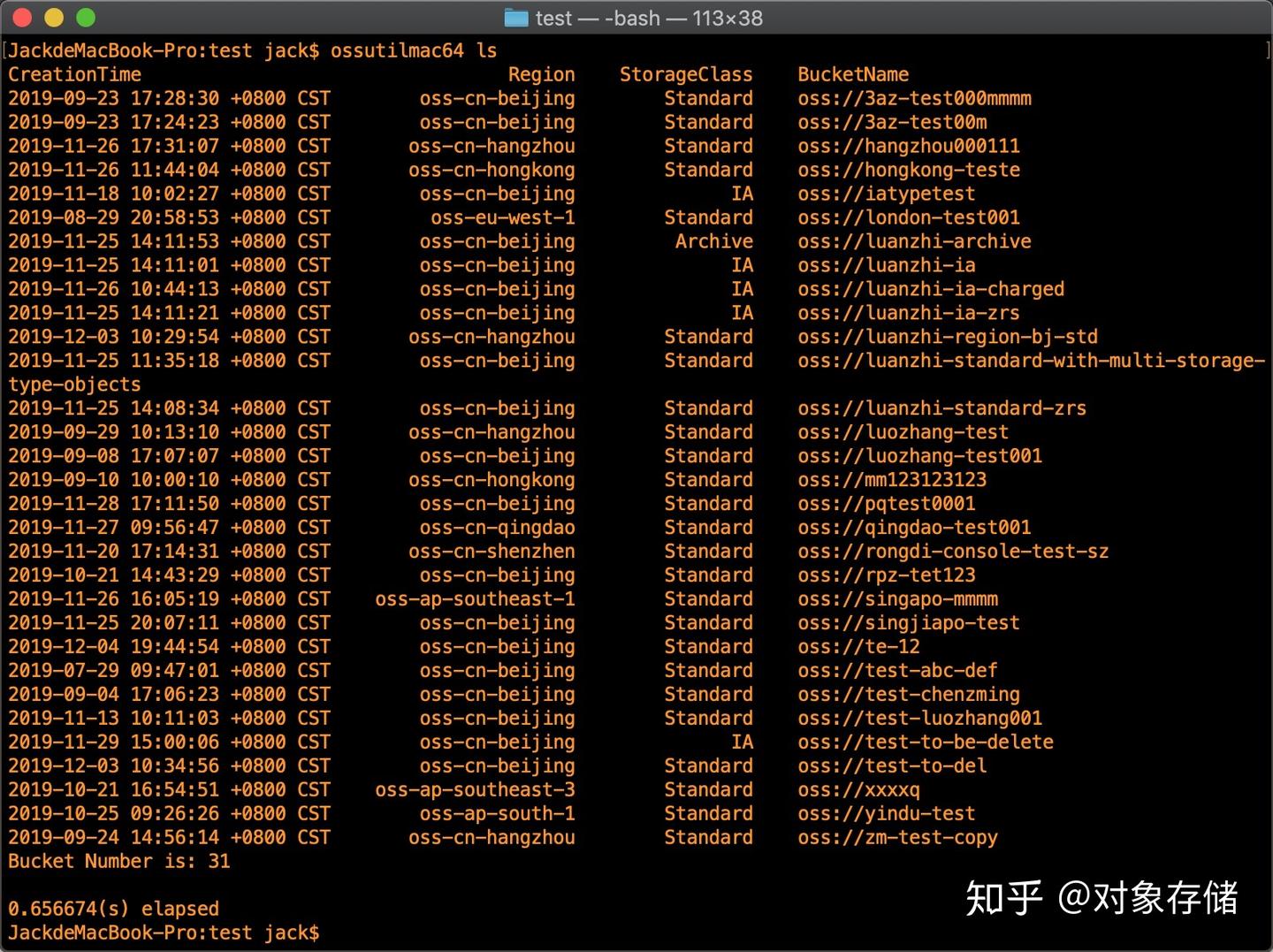Click the Region column header
This screenshot has height=952, width=1273.
point(541,74)
